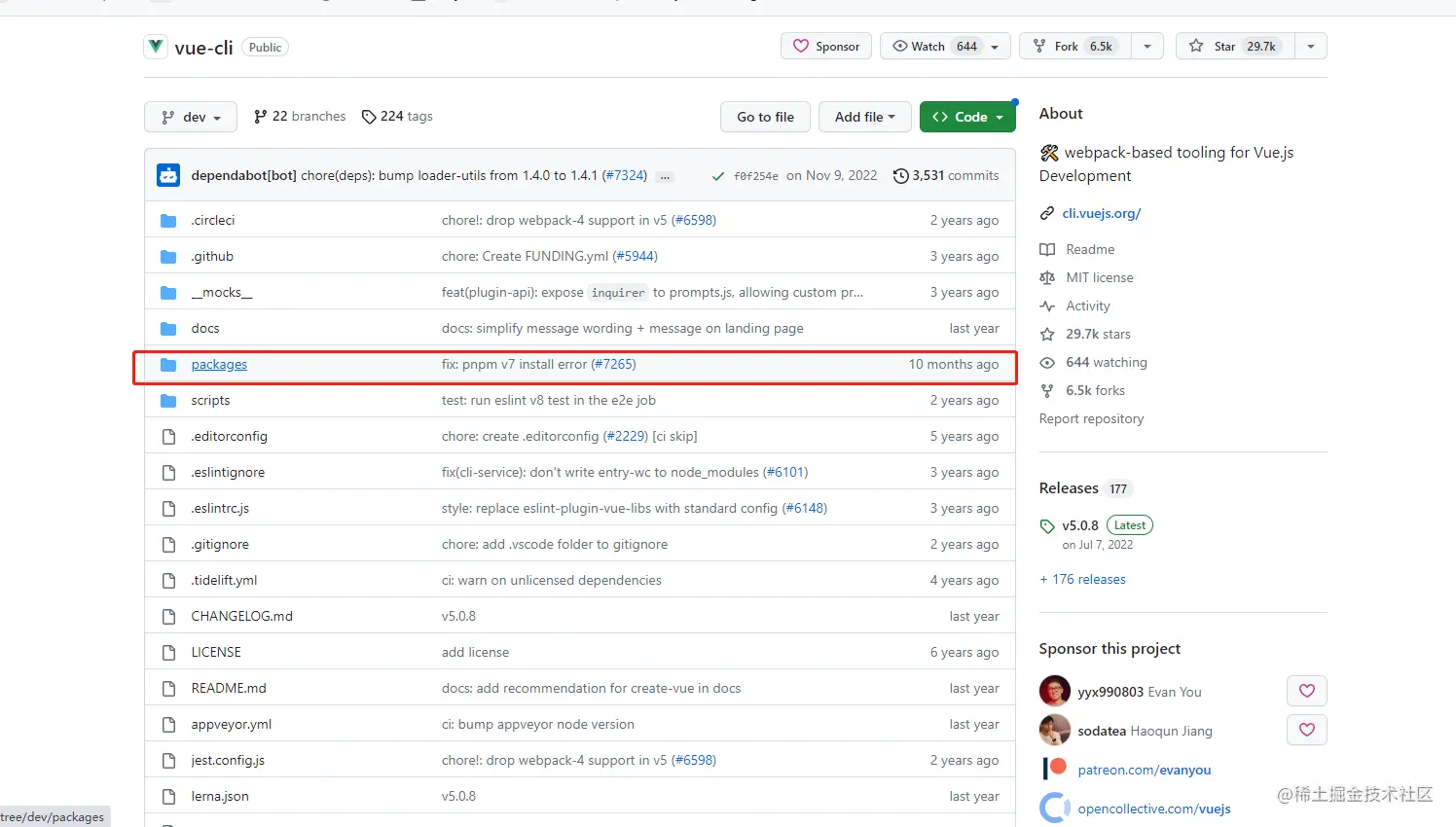Screen dimensions: 1456x827
Task: Sponsor yyx990803 with the heart button
Action: 1307,691
